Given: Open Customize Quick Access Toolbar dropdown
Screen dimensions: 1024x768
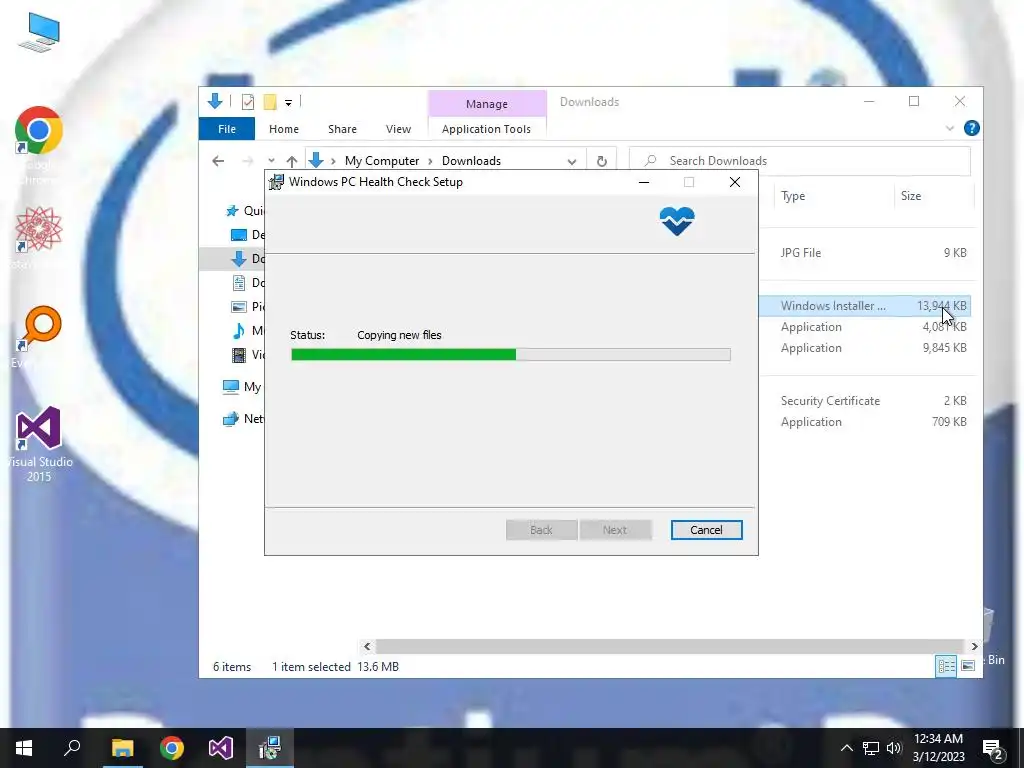Looking at the screenshot, I should click(288, 103).
